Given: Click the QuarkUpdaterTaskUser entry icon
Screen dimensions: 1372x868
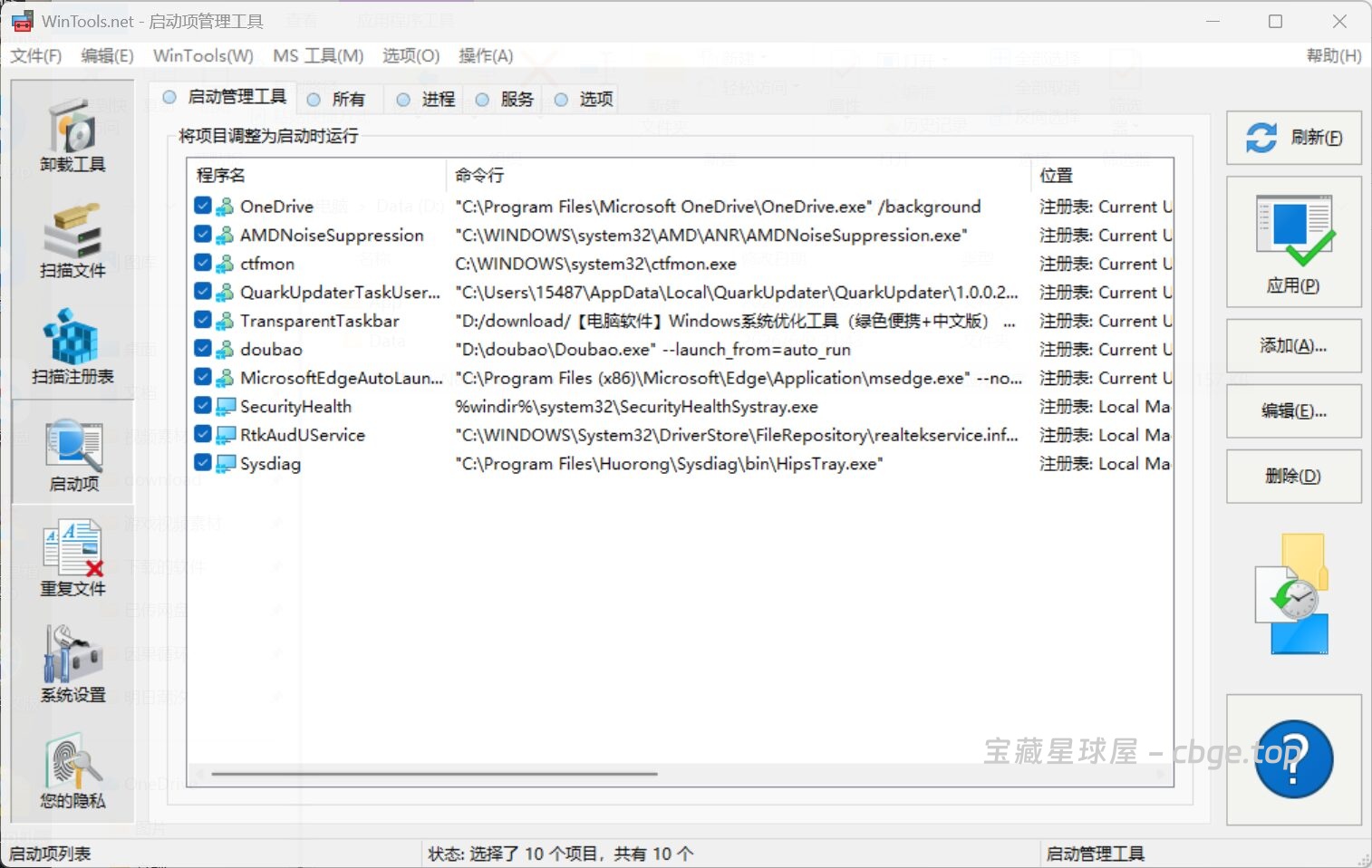Looking at the screenshot, I should [x=225, y=293].
